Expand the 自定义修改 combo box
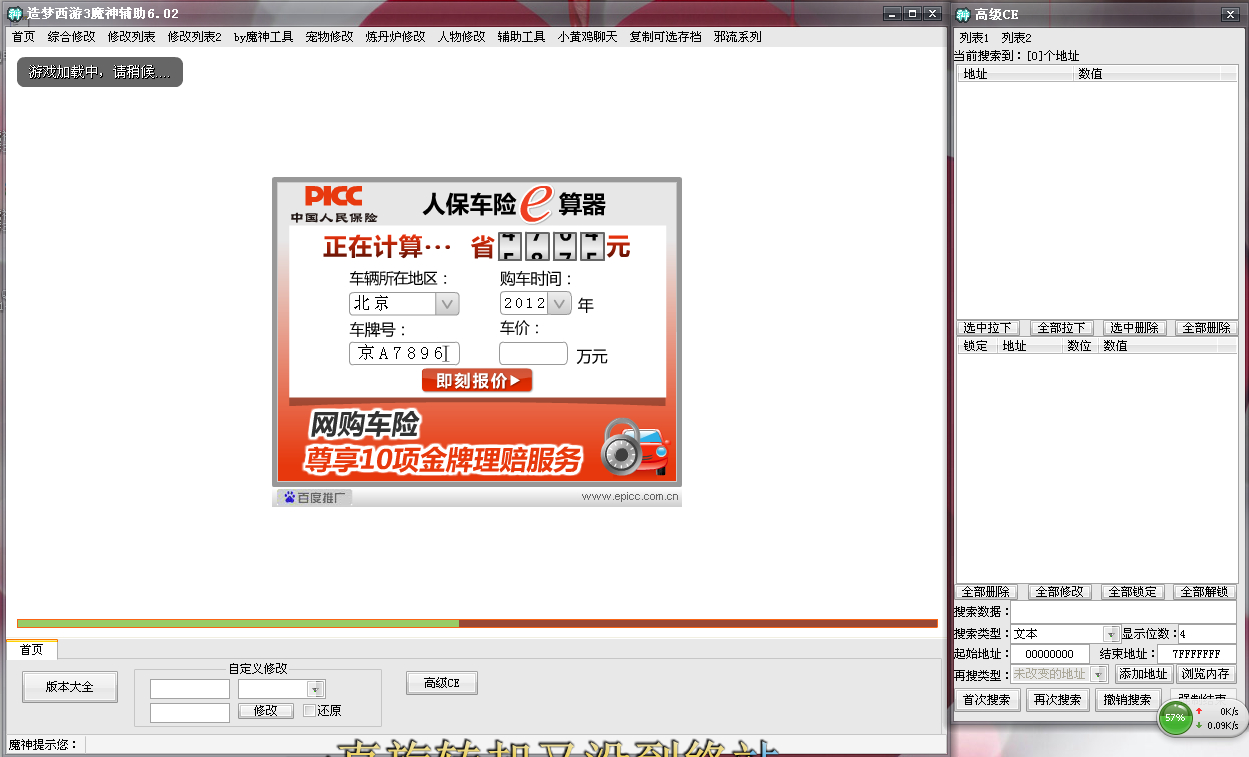Screen dimensions: 1249x757 (x=316, y=689)
